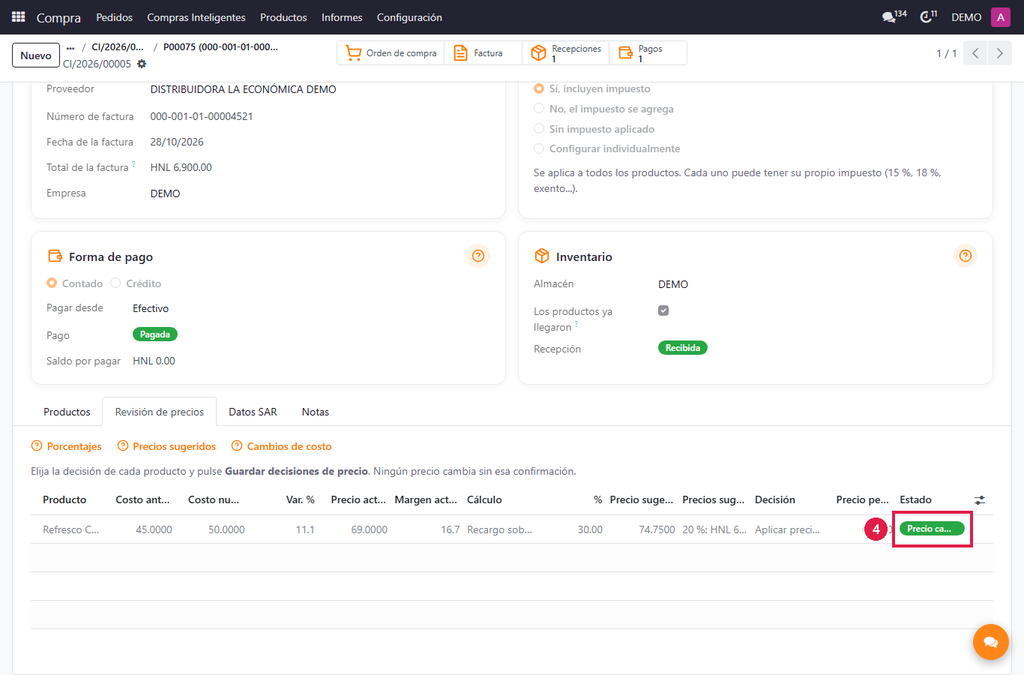Image resolution: width=1024 pixels, height=675 pixels.
Task: Select 'No, el impuesto se agrega' option
Action: click(x=603, y=109)
